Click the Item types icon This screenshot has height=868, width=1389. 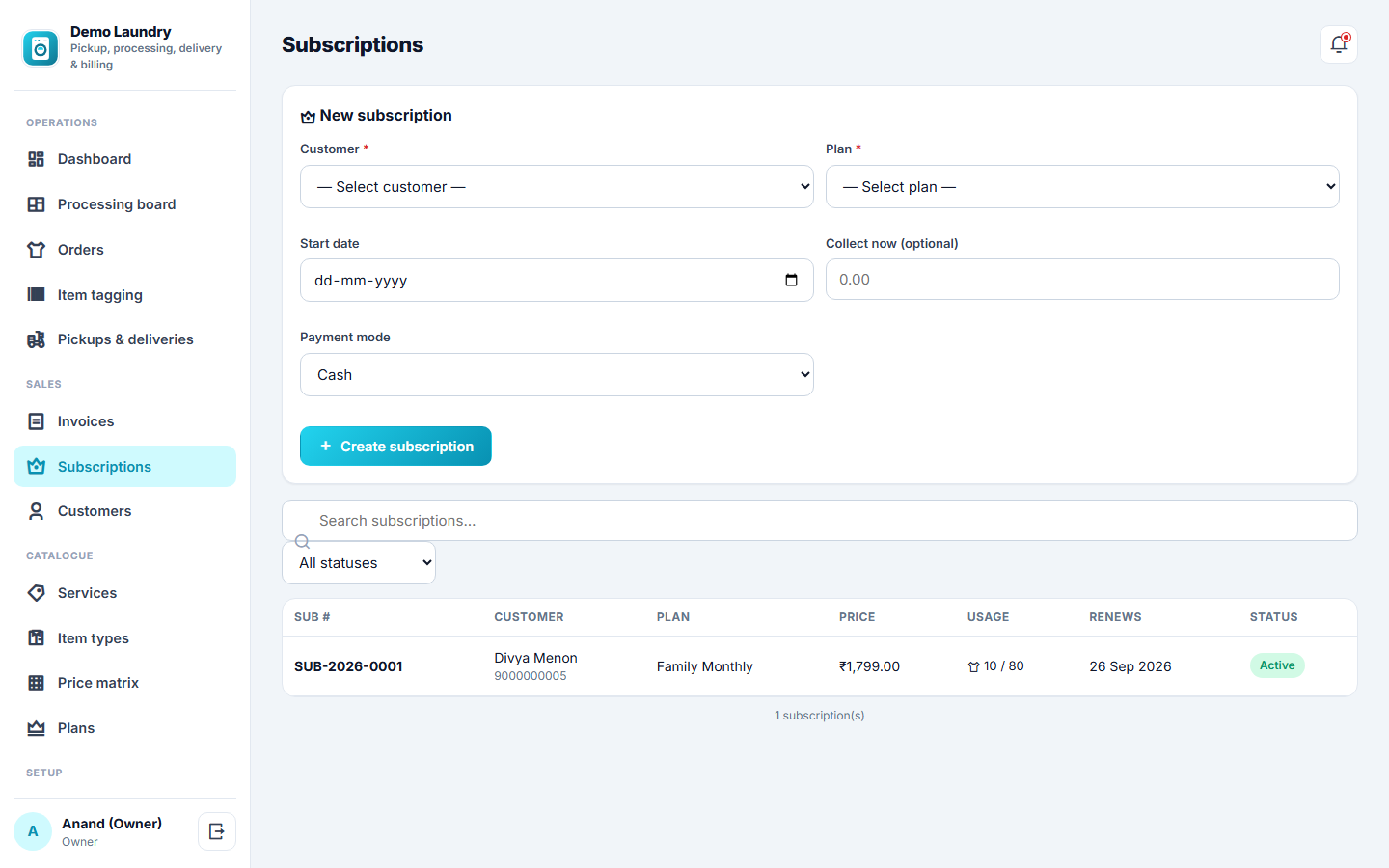point(37,638)
